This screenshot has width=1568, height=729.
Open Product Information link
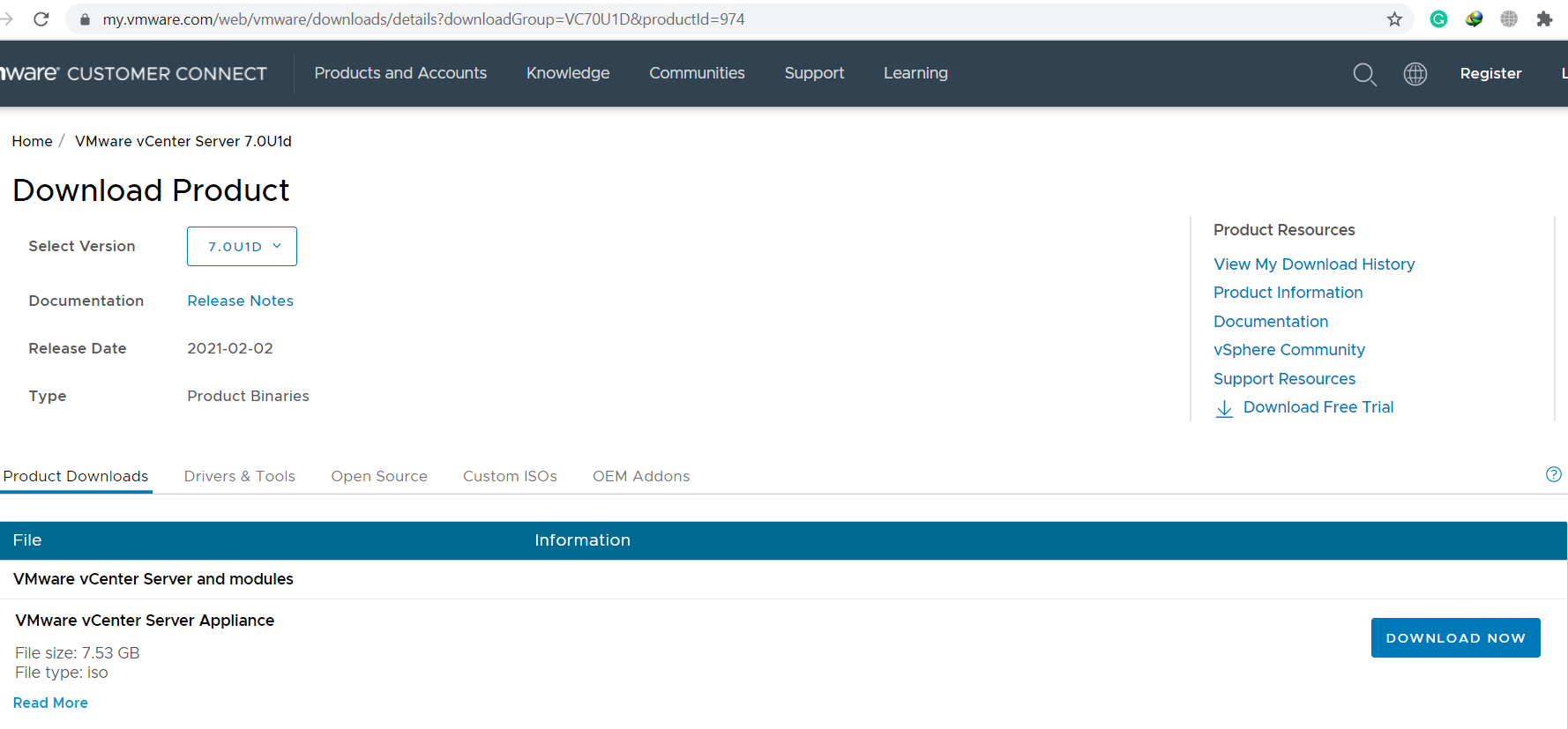[x=1288, y=293]
